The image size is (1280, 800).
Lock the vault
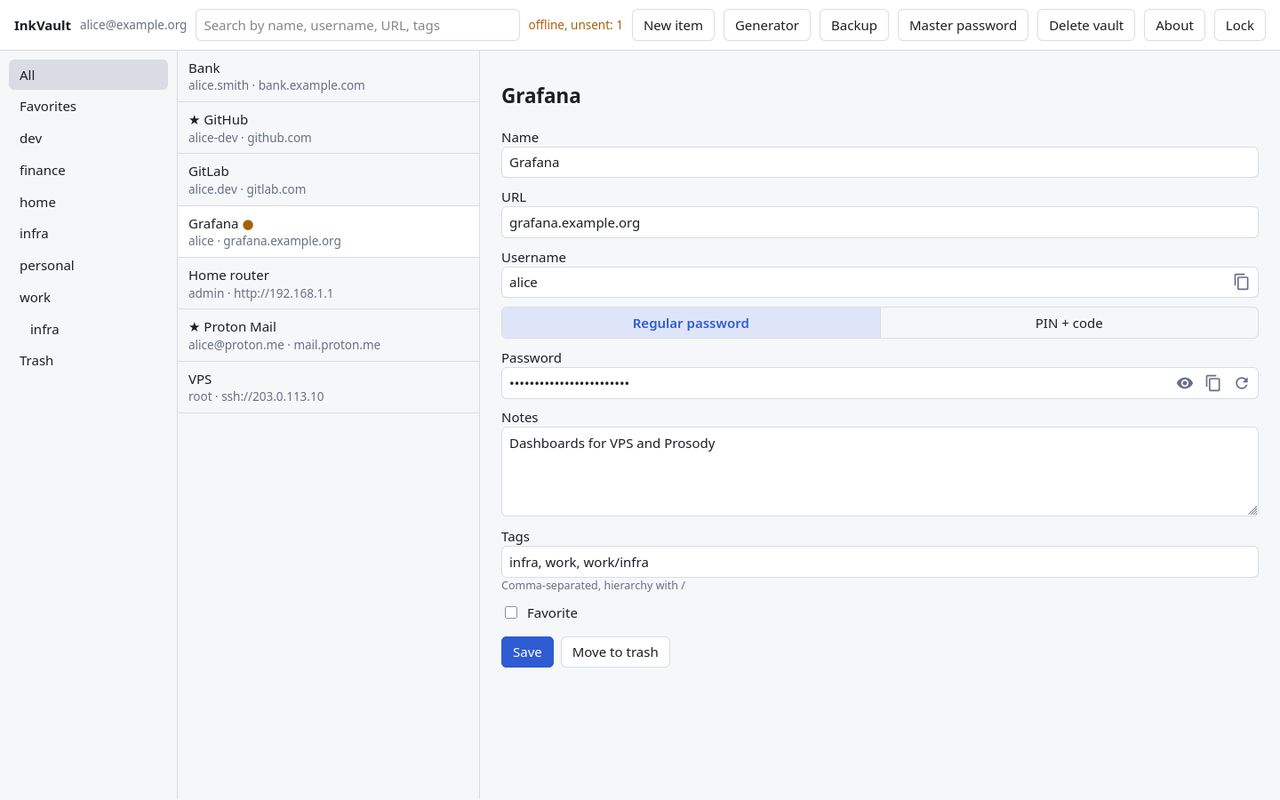pyautogui.click(x=1239, y=25)
